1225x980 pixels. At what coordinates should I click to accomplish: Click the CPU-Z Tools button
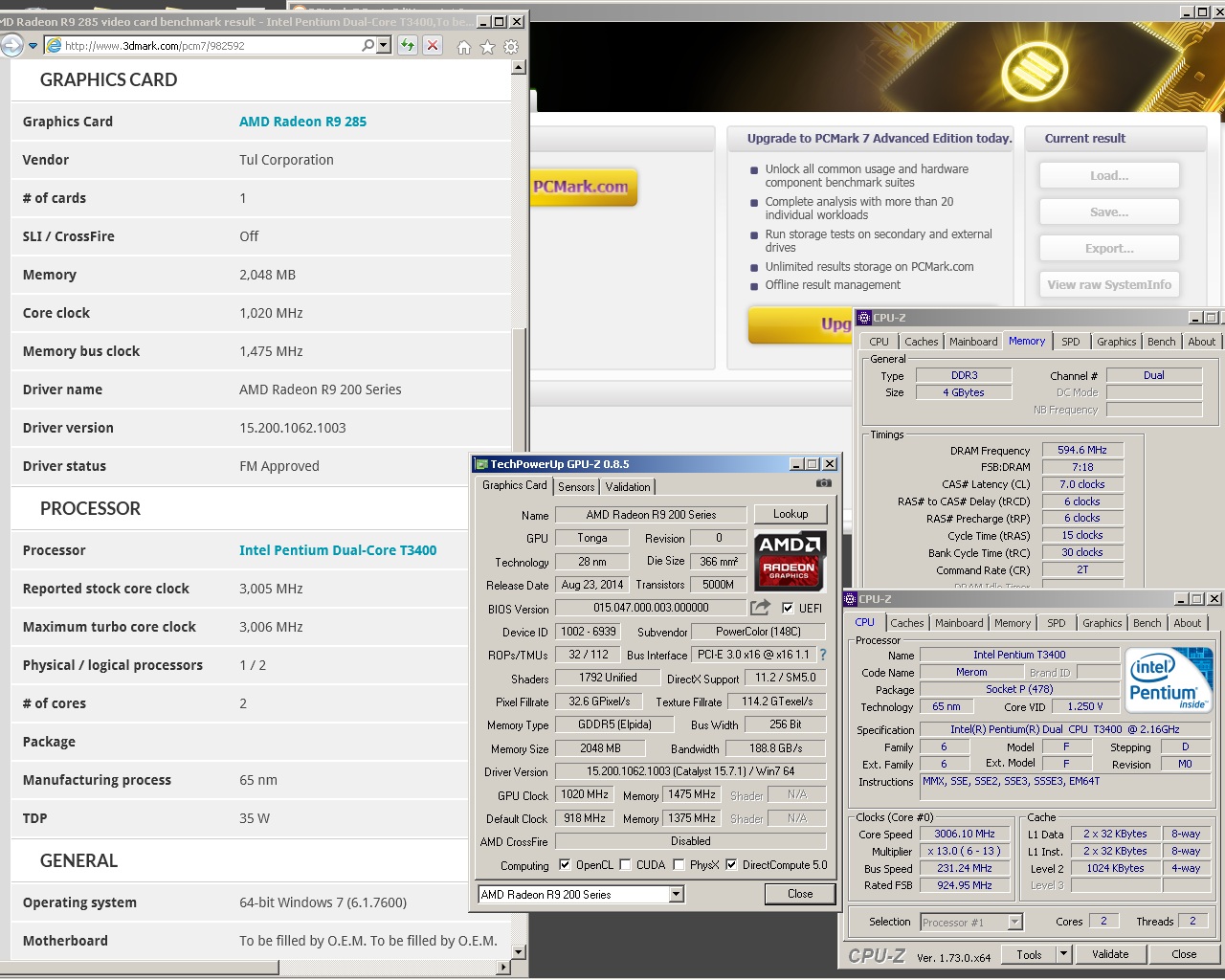pyautogui.click(x=1029, y=954)
